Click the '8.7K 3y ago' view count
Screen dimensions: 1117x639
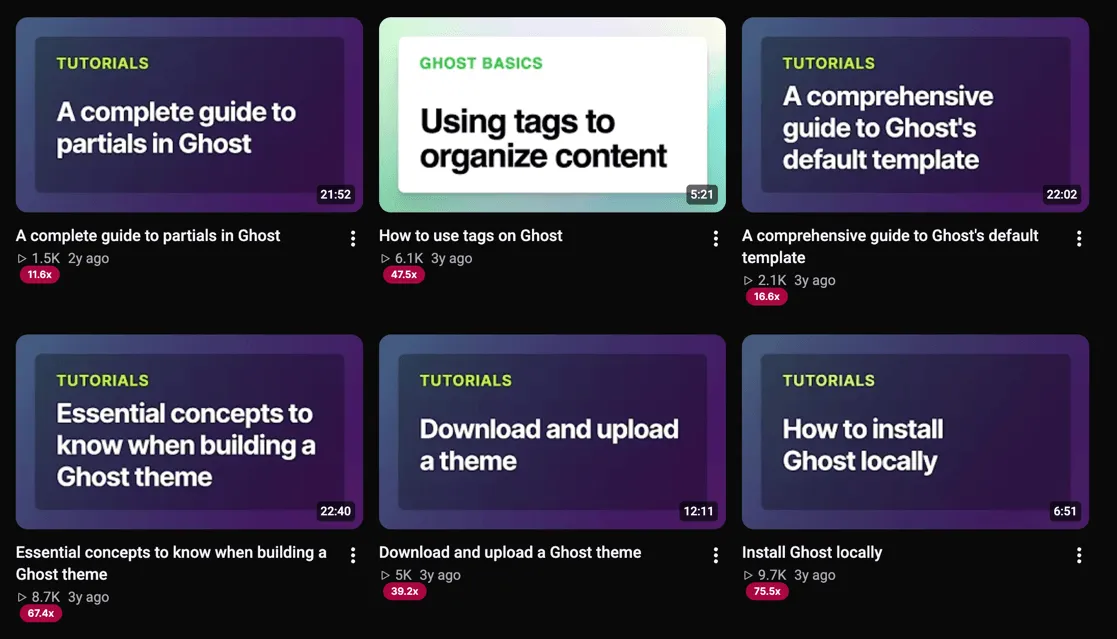click(x=63, y=597)
